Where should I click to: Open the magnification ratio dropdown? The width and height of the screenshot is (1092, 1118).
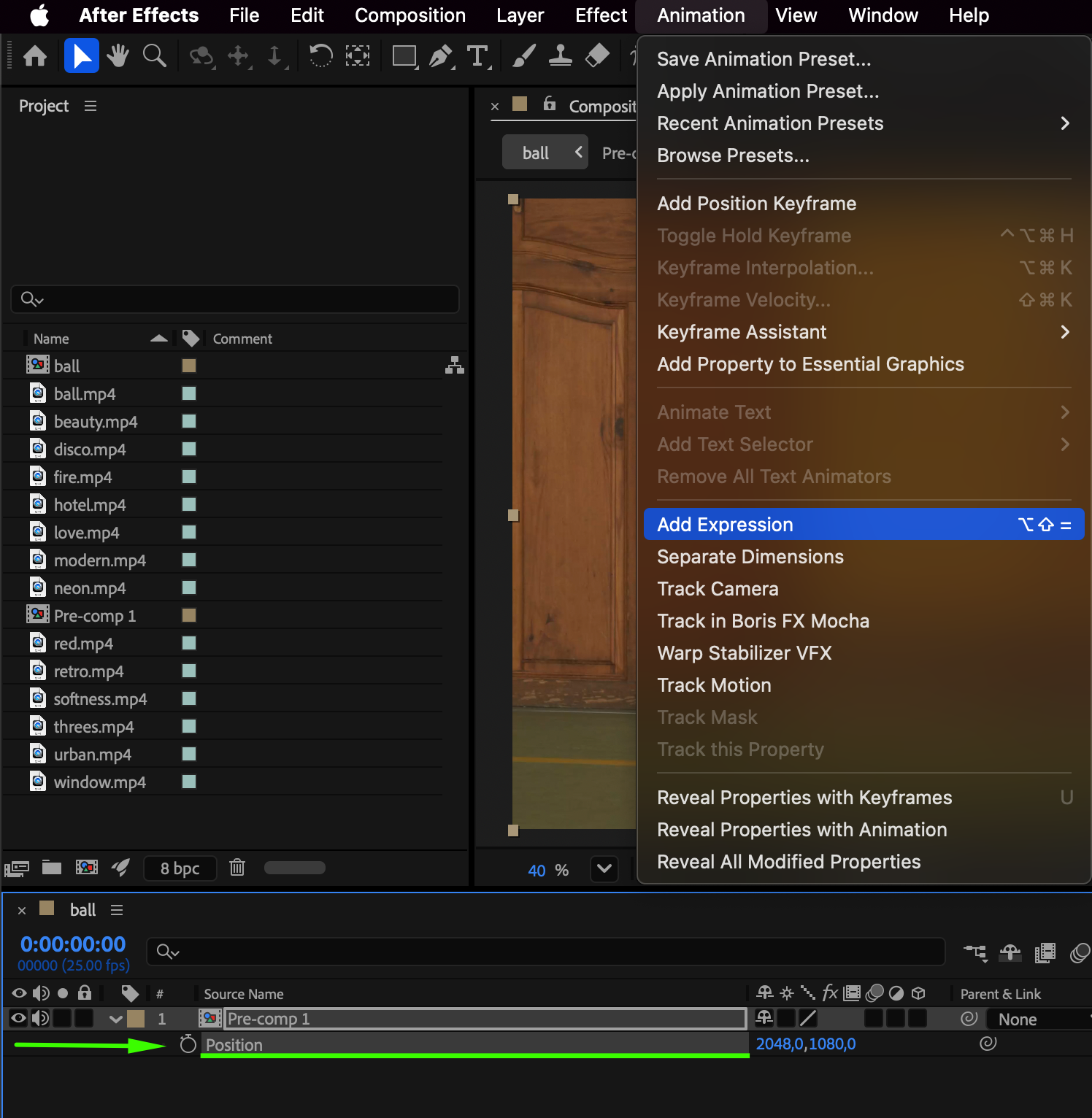[604, 869]
